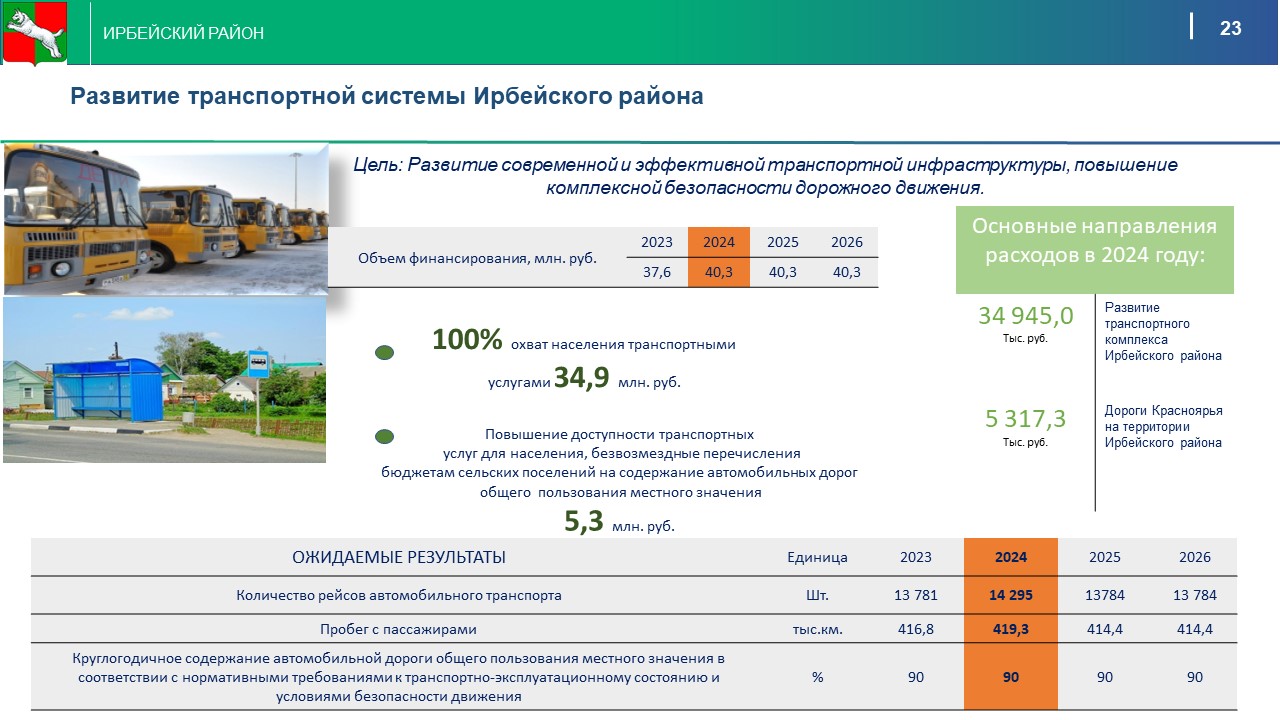Select the 5 317,3 тыс. руб. amount
This screenshot has height=720, width=1280.
[x=1025, y=418]
